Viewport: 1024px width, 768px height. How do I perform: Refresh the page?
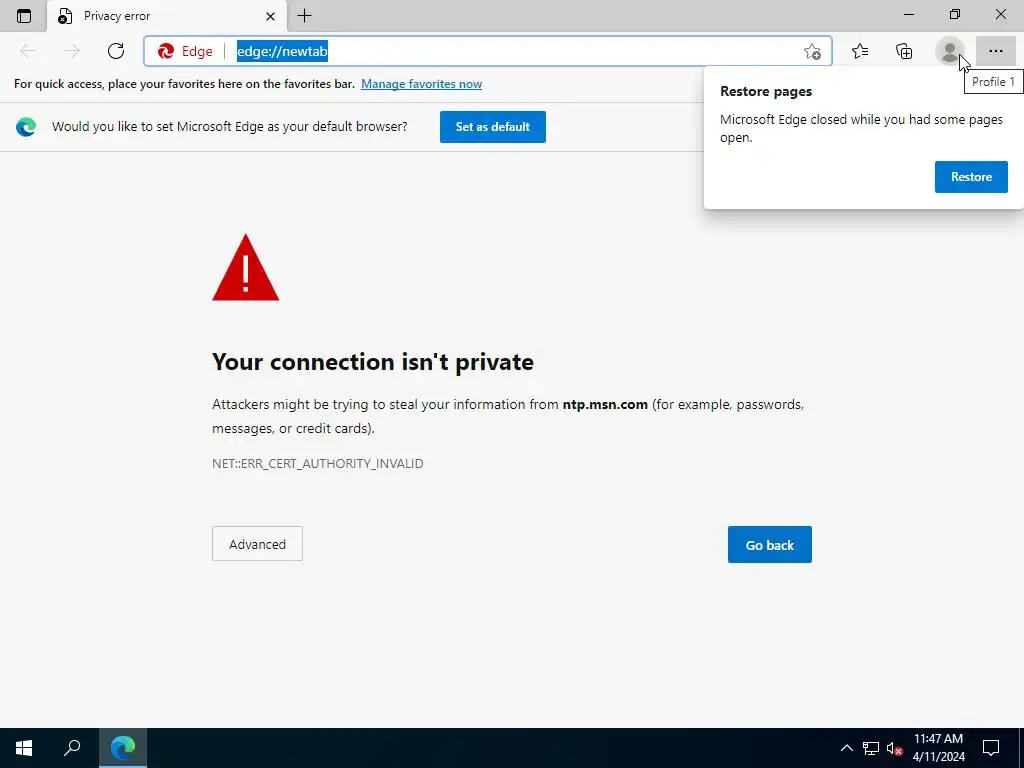[x=116, y=51]
